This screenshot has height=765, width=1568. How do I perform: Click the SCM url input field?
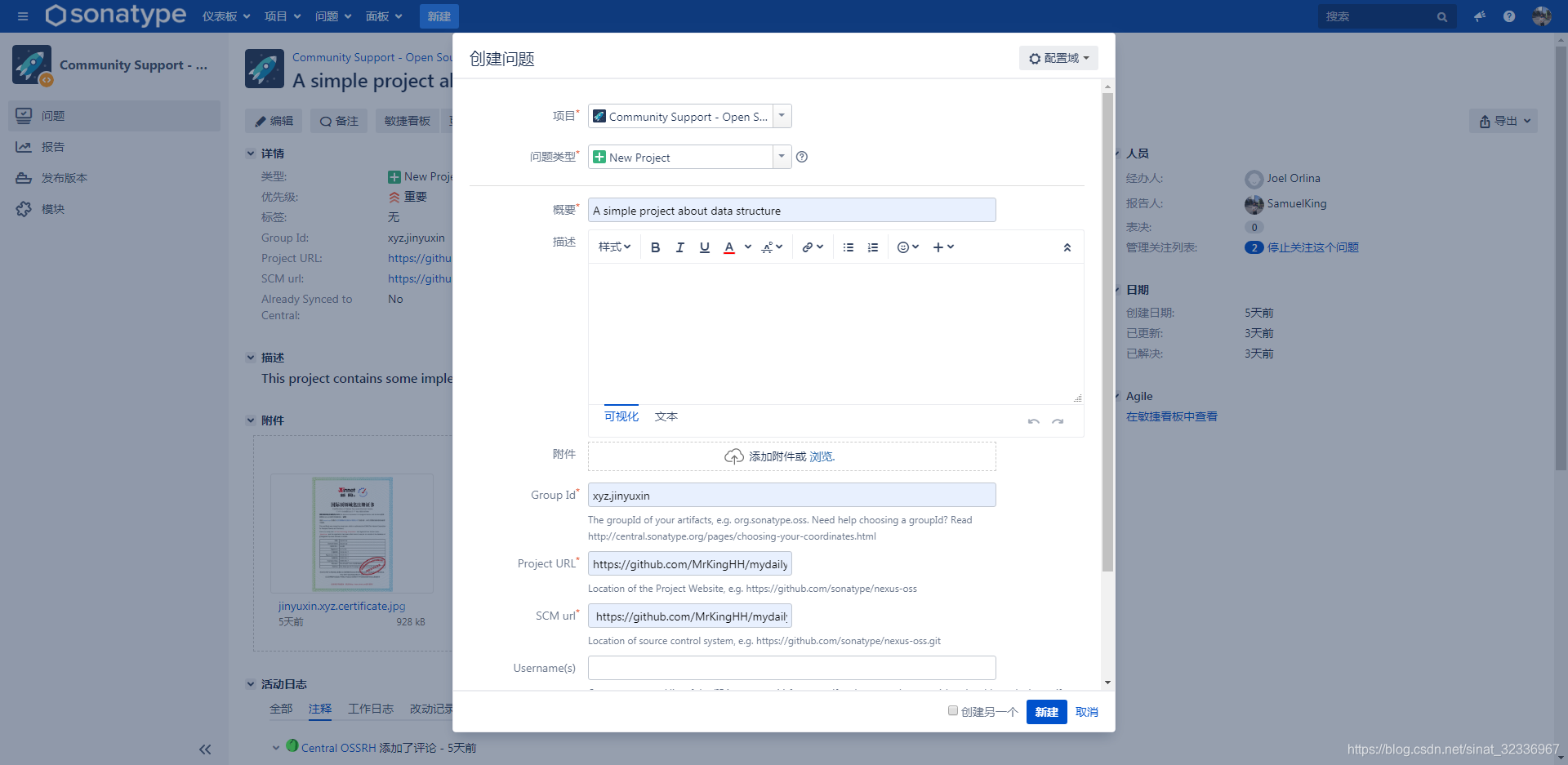coord(689,616)
